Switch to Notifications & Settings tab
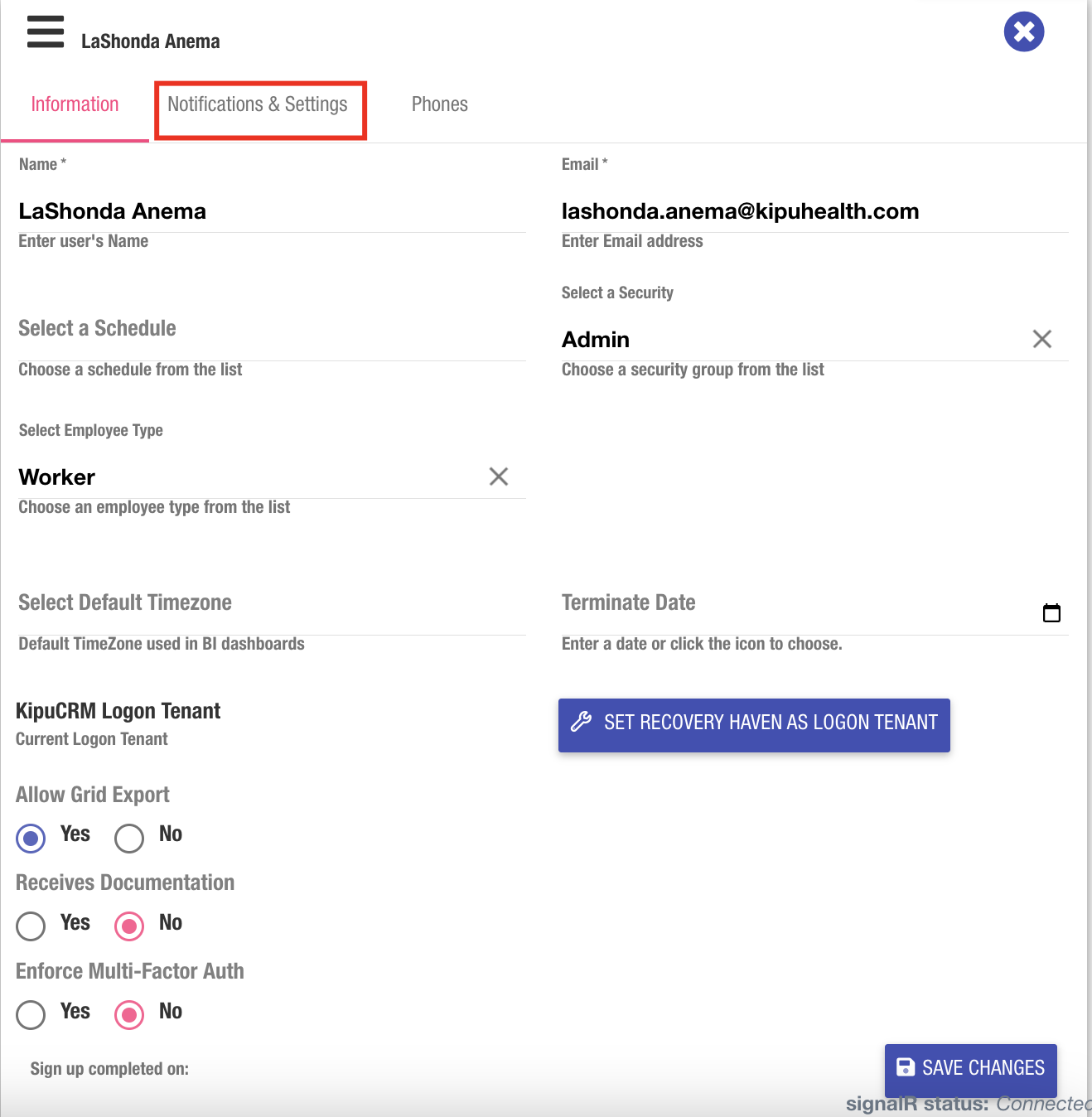Image resolution: width=1092 pixels, height=1117 pixels. (258, 104)
